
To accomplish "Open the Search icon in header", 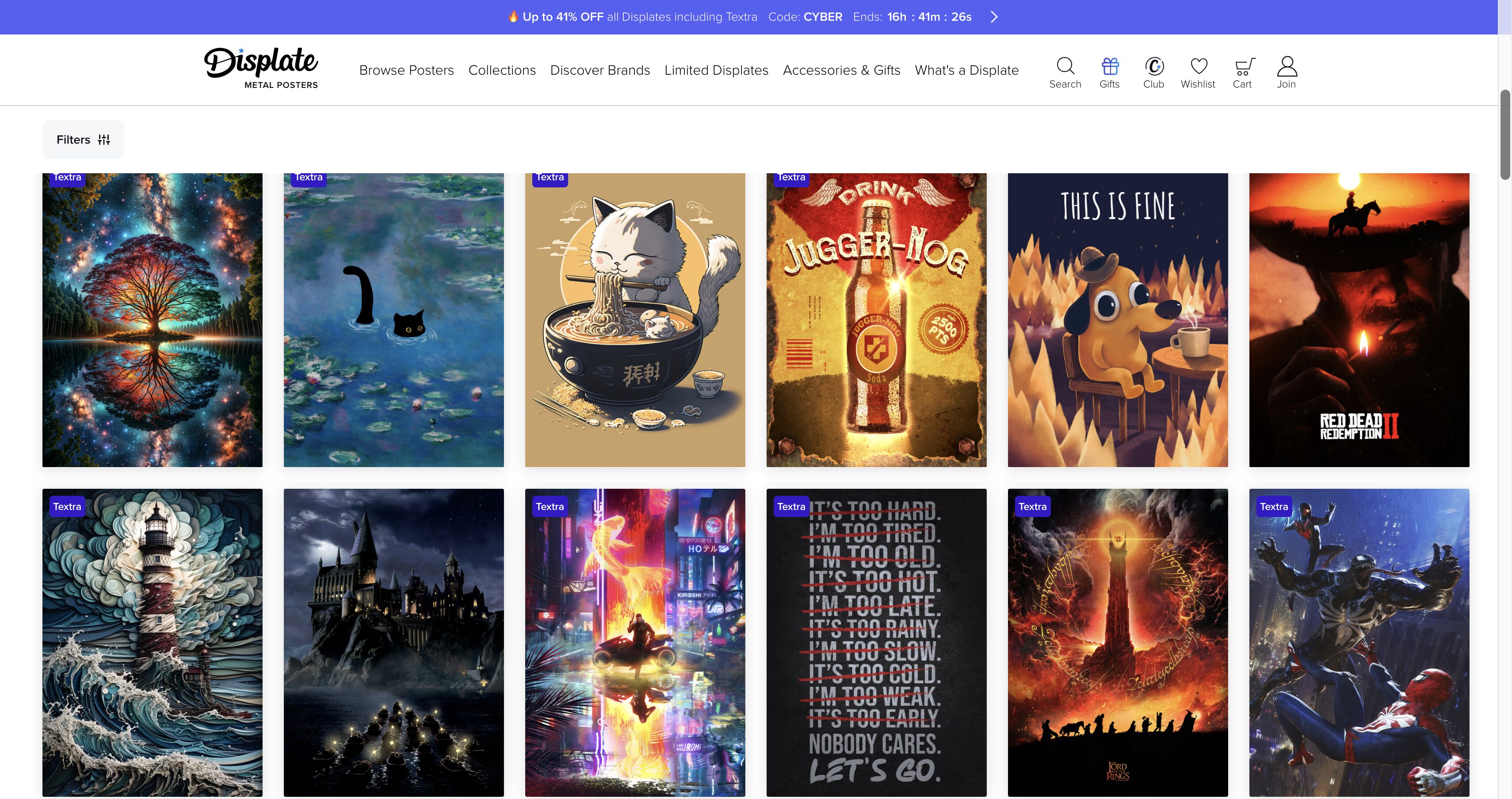I will [1065, 73].
